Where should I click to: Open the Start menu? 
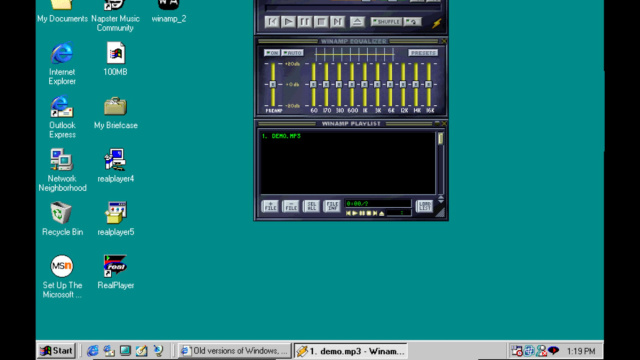click(x=56, y=351)
